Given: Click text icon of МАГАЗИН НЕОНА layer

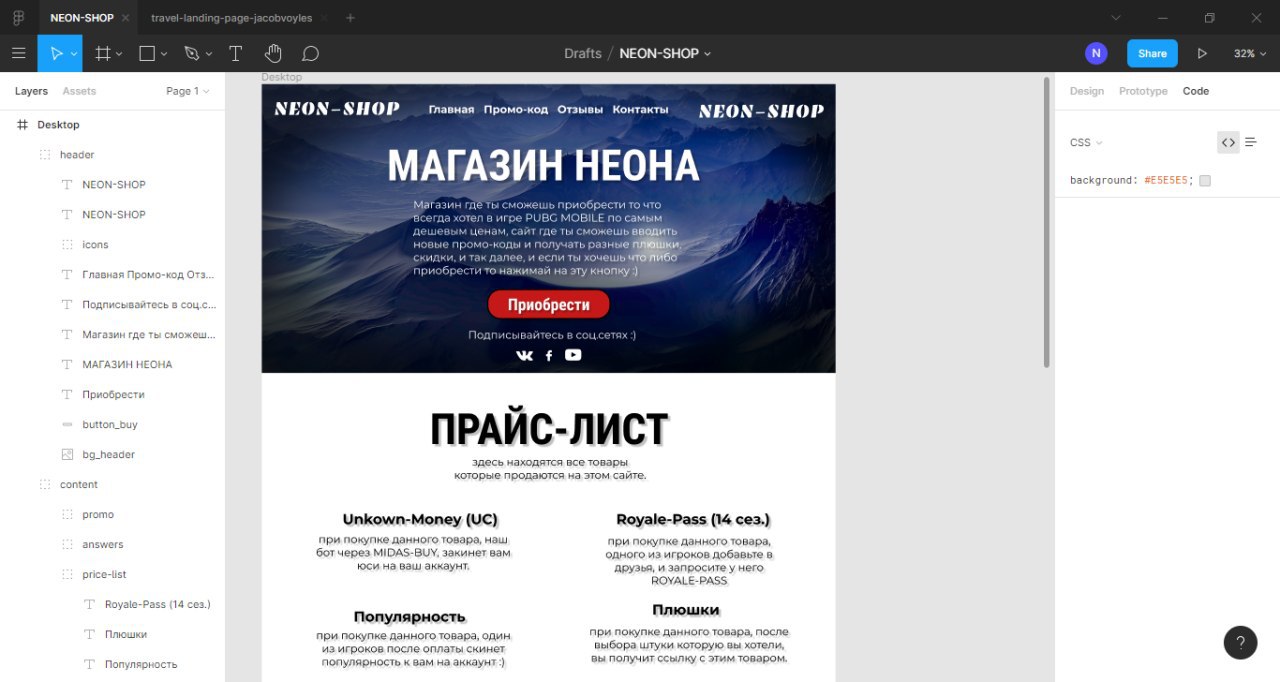Looking at the screenshot, I should point(67,364).
